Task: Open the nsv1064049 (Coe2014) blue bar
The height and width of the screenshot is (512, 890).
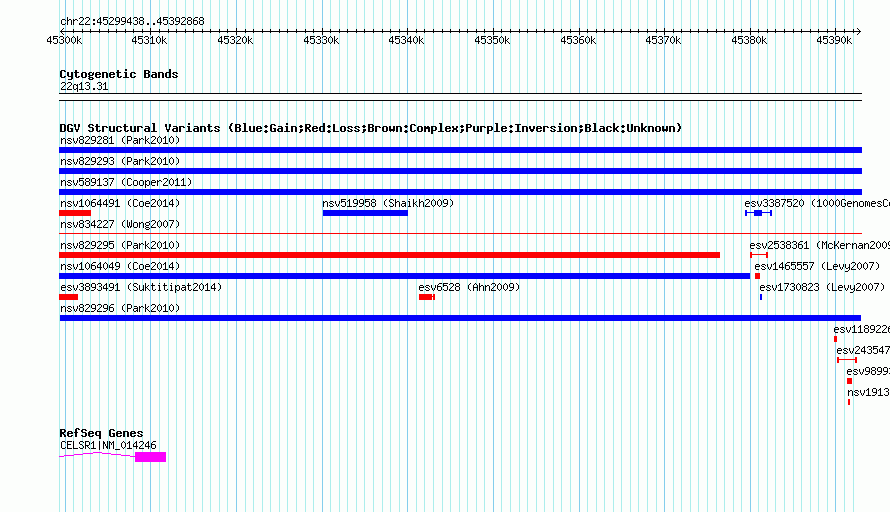Action: 405,276
